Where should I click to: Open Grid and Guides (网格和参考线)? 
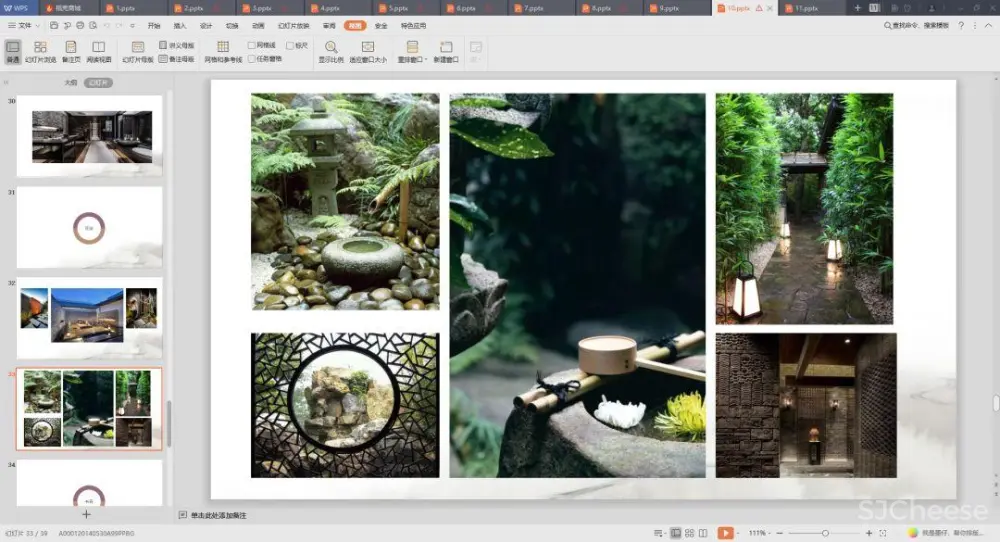223,52
